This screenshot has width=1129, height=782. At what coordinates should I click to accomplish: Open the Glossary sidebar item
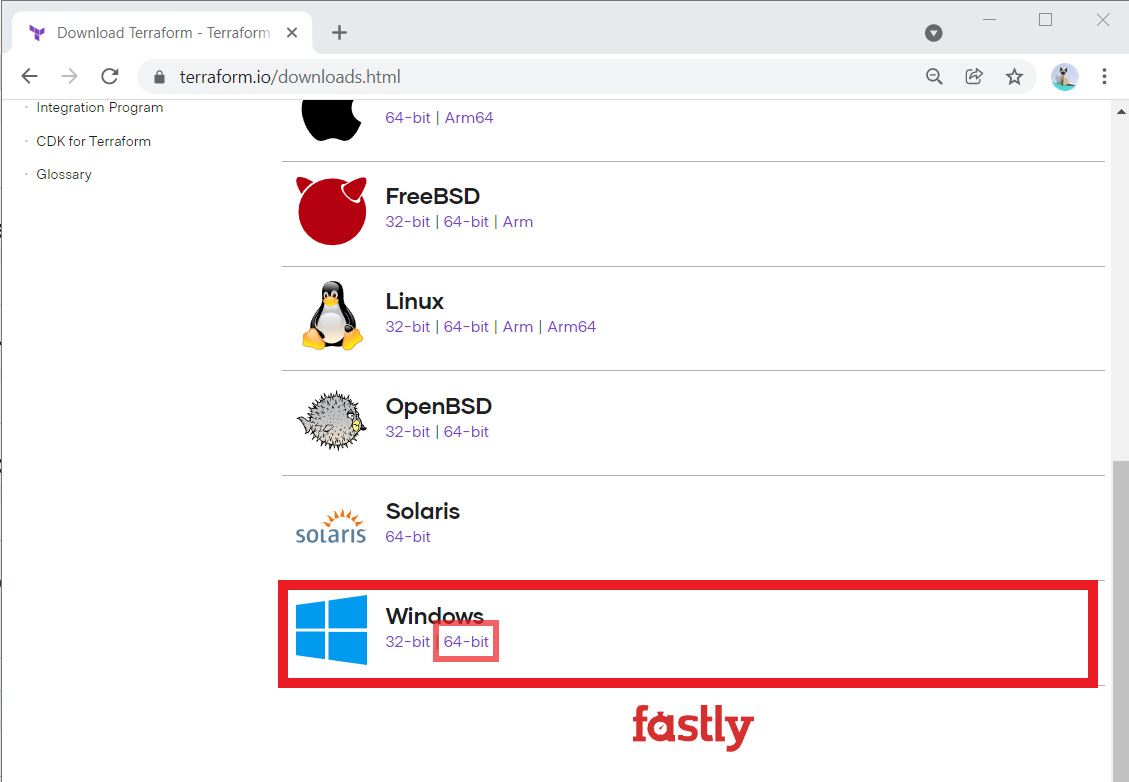pos(63,173)
